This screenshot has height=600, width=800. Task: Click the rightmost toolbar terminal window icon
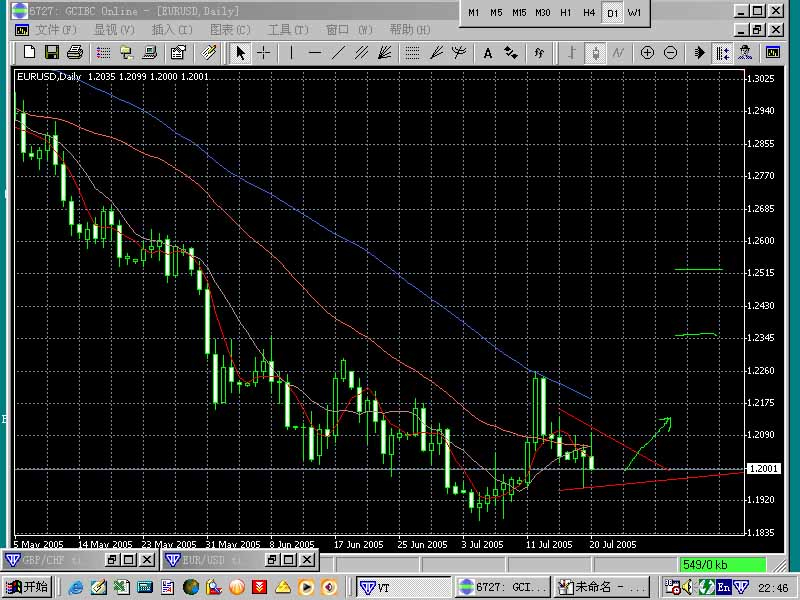(x=773, y=53)
